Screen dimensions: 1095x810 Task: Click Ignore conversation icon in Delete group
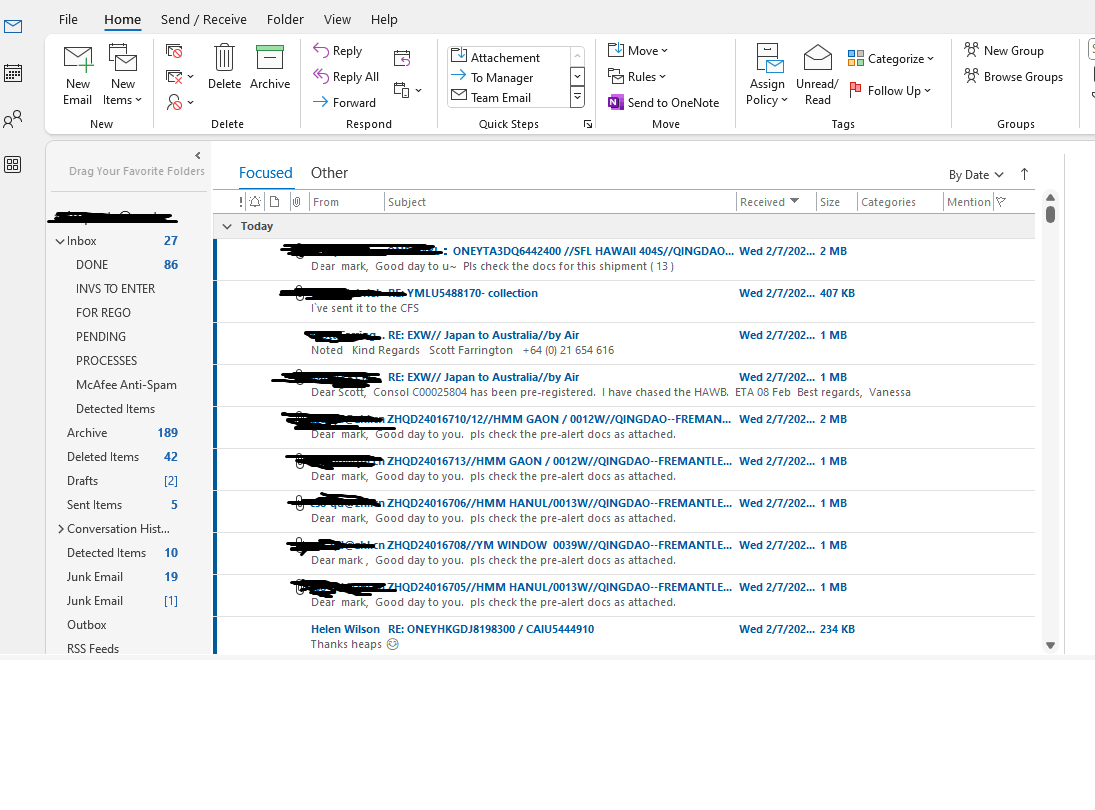coord(174,51)
